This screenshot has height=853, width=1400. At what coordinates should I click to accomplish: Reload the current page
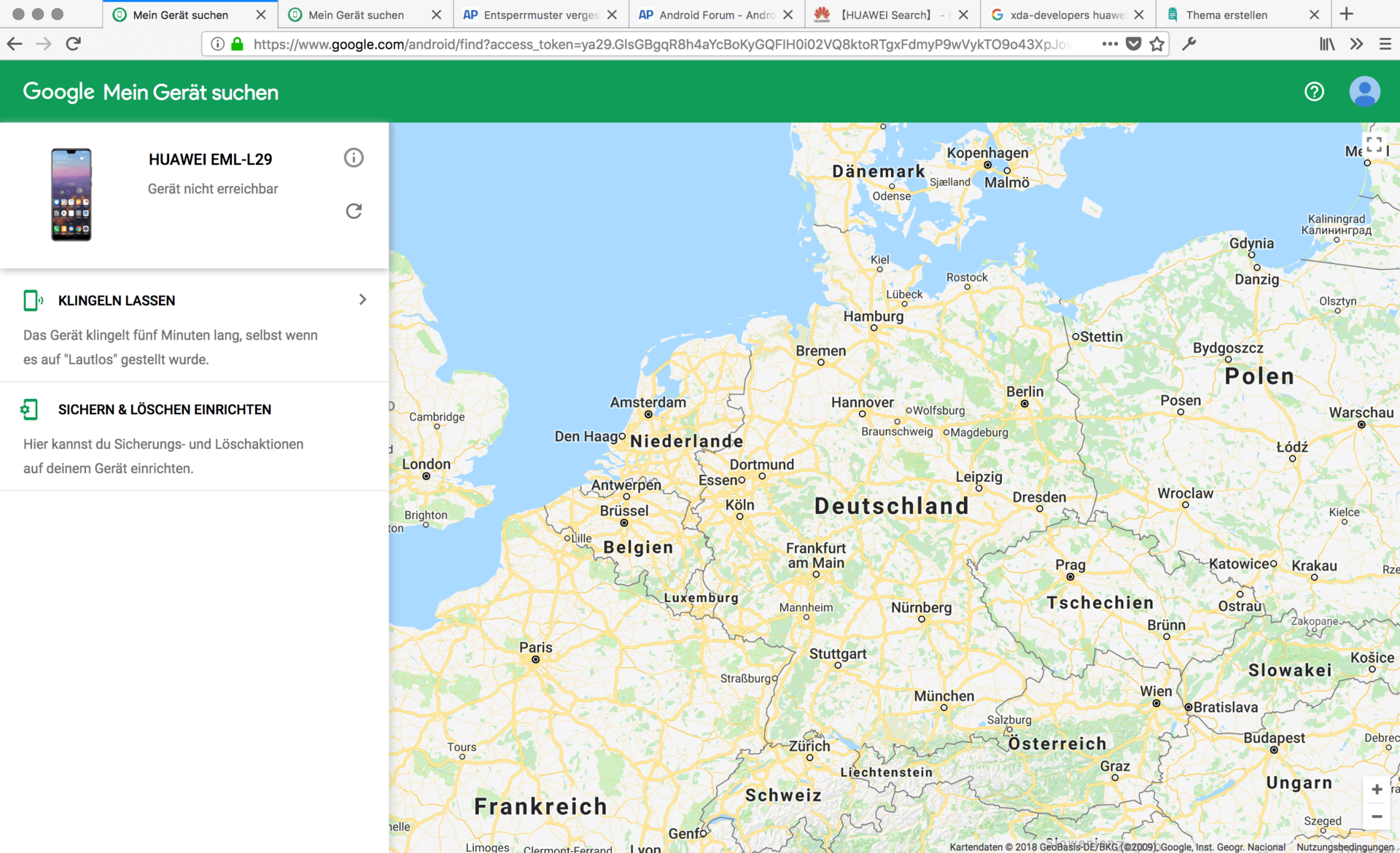tap(73, 44)
